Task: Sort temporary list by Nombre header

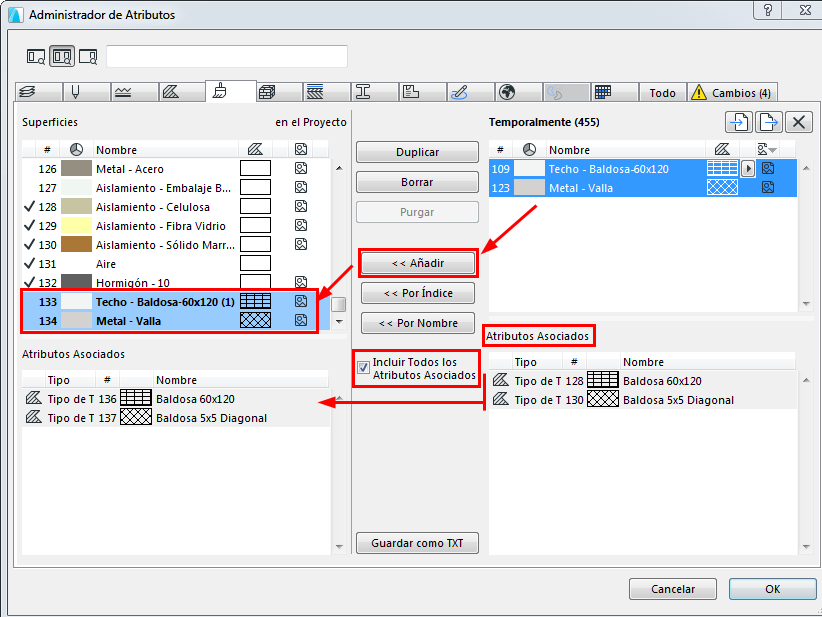Action: [x=626, y=150]
